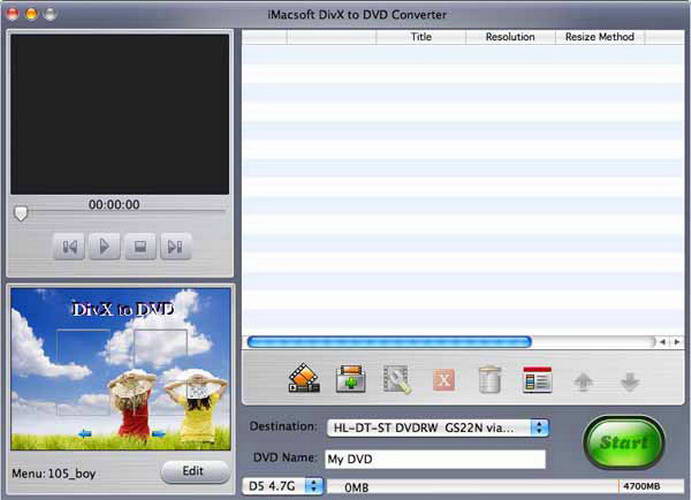Click the left blue arrow in the menu preview
The image size is (691, 500).
[85, 434]
